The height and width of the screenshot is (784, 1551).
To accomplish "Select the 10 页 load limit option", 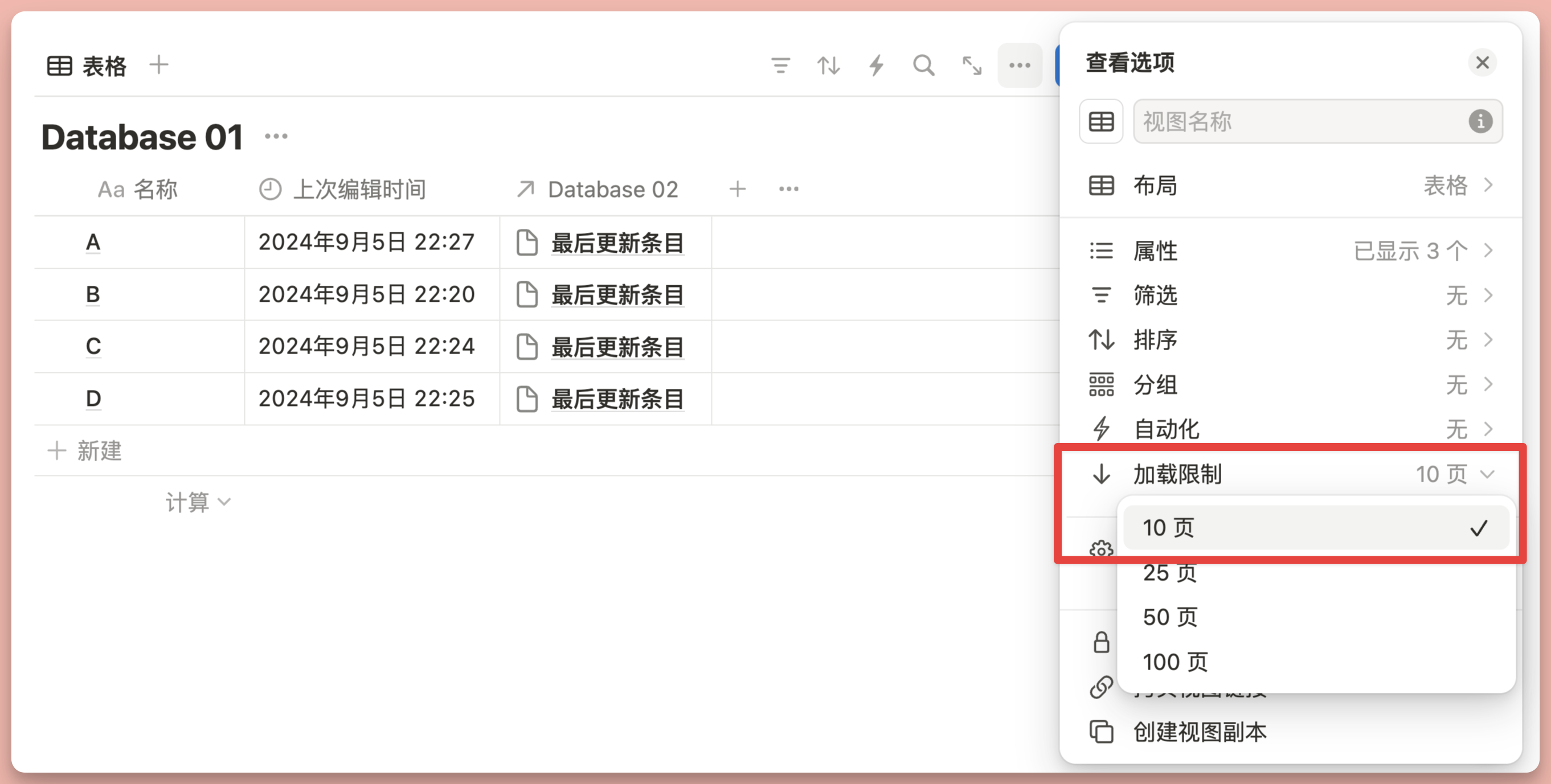I will [x=1316, y=528].
